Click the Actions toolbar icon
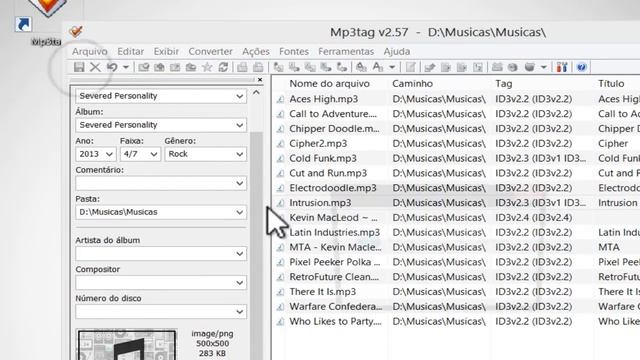Image resolution: width=640 pixels, height=360 pixels. pos(361,67)
